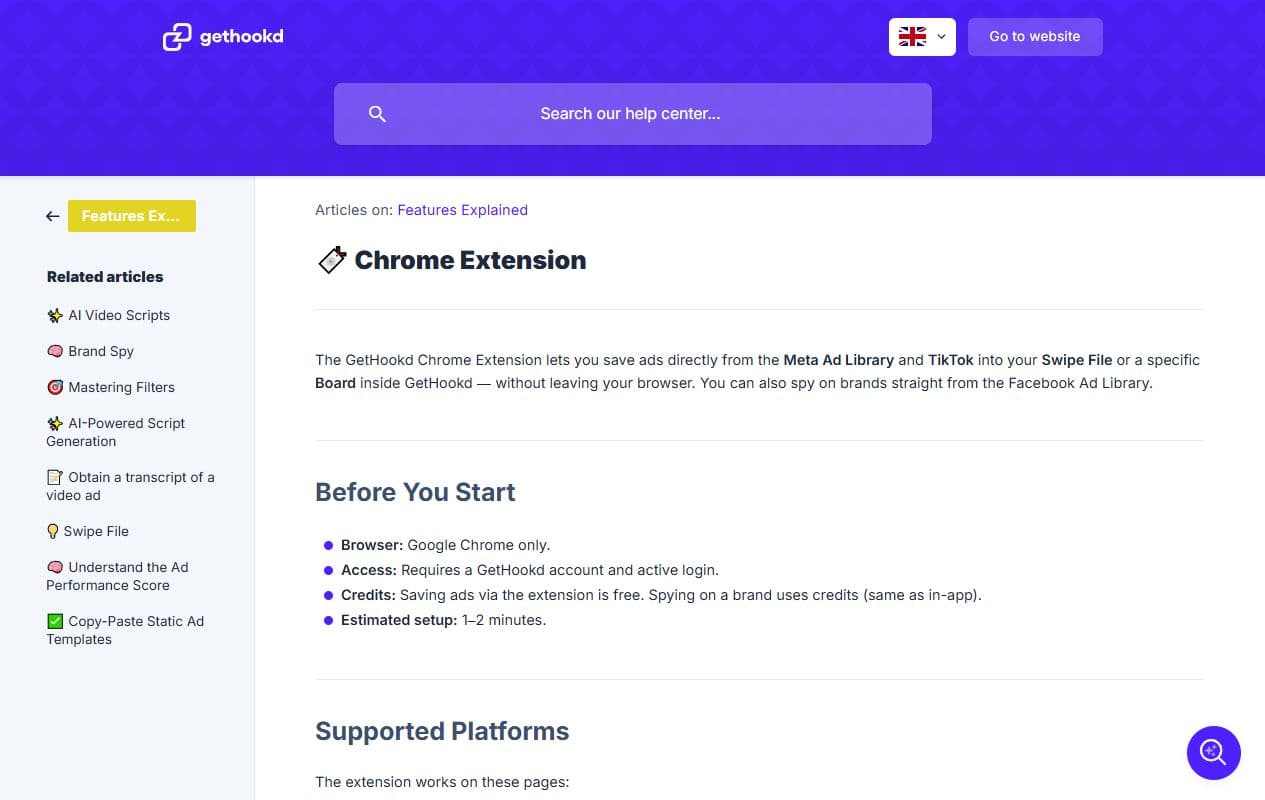
Task: Open Understand the Ad Performance Score article
Action: tap(117, 576)
